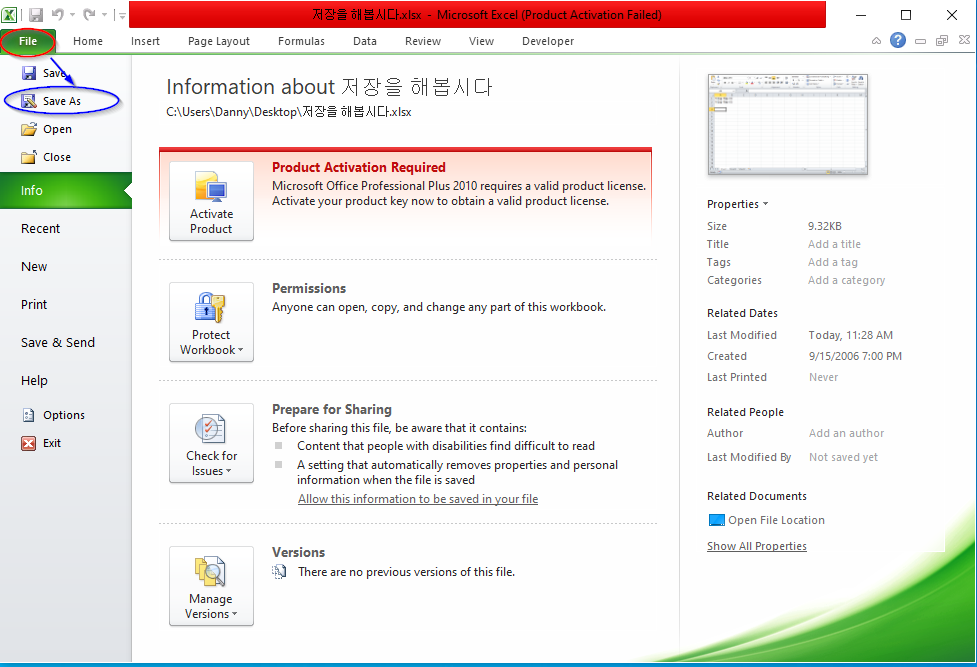Viewport: 977px width, 667px height.
Task: Choose Open in the backstage menu
Action: tap(47, 129)
